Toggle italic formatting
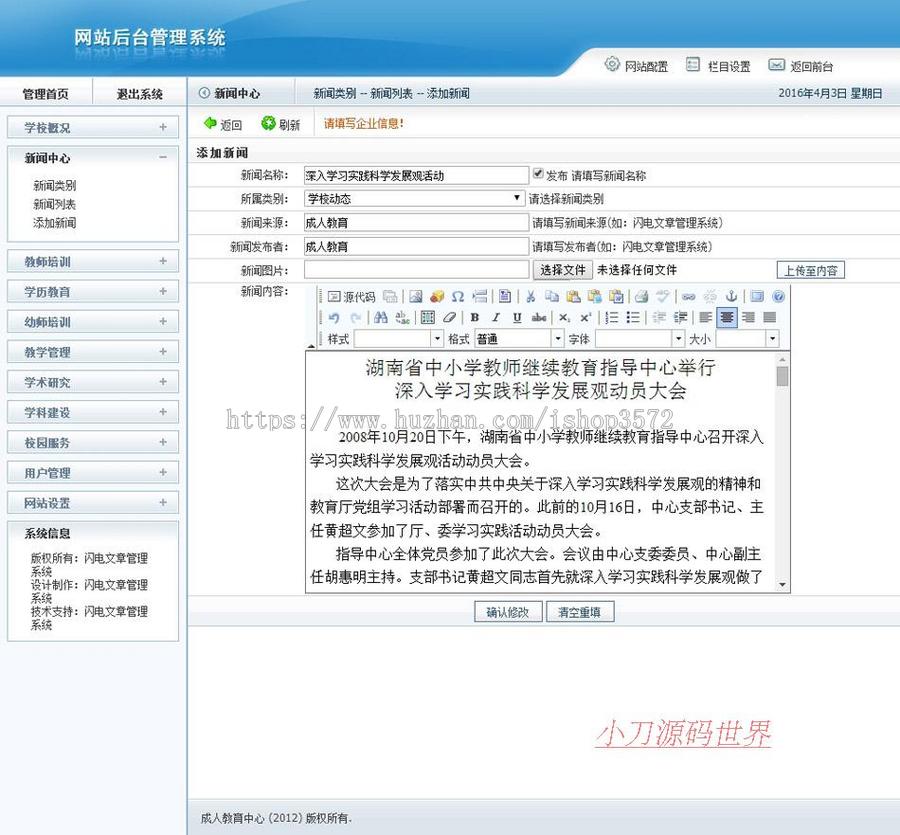The height and width of the screenshot is (835, 900). [x=496, y=317]
